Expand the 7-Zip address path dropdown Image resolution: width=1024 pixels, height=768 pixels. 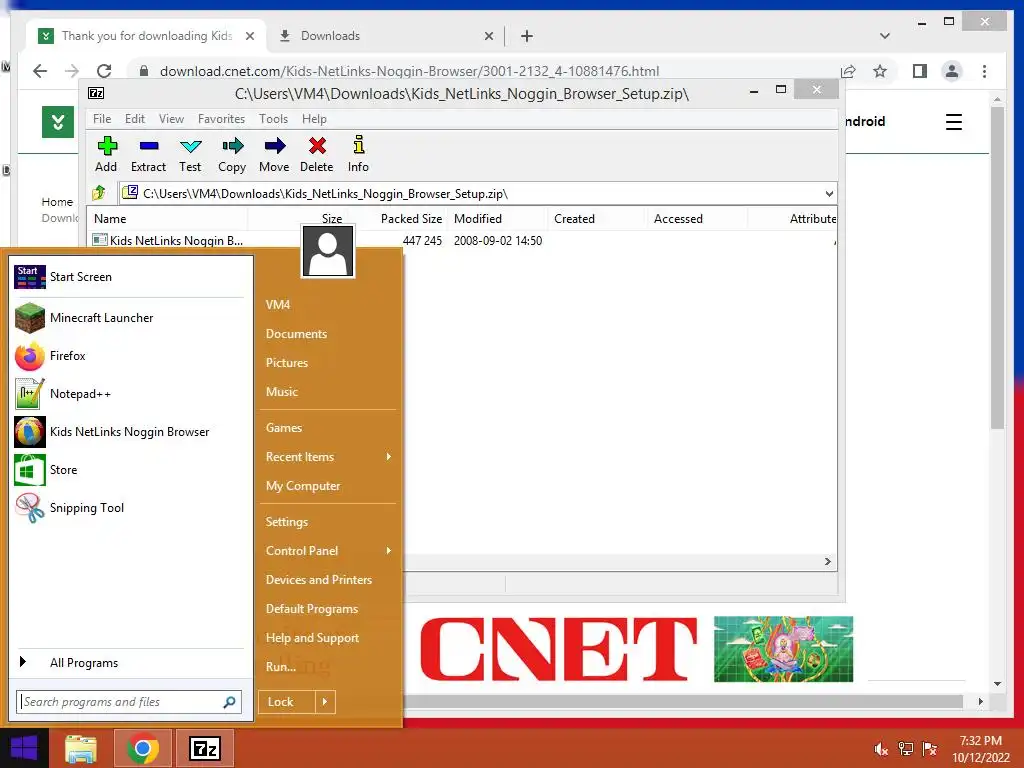pyautogui.click(x=829, y=194)
